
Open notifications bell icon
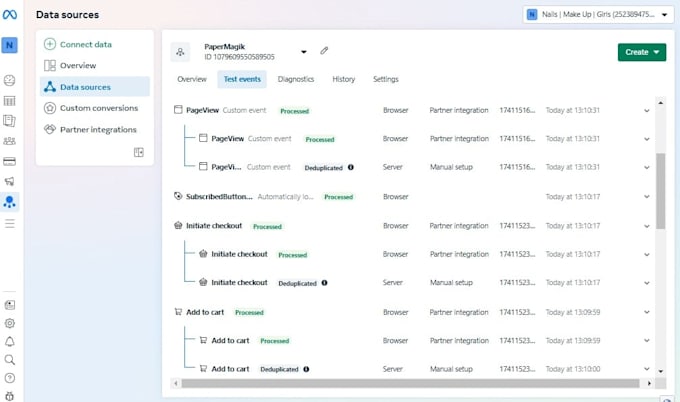(x=10, y=342)
